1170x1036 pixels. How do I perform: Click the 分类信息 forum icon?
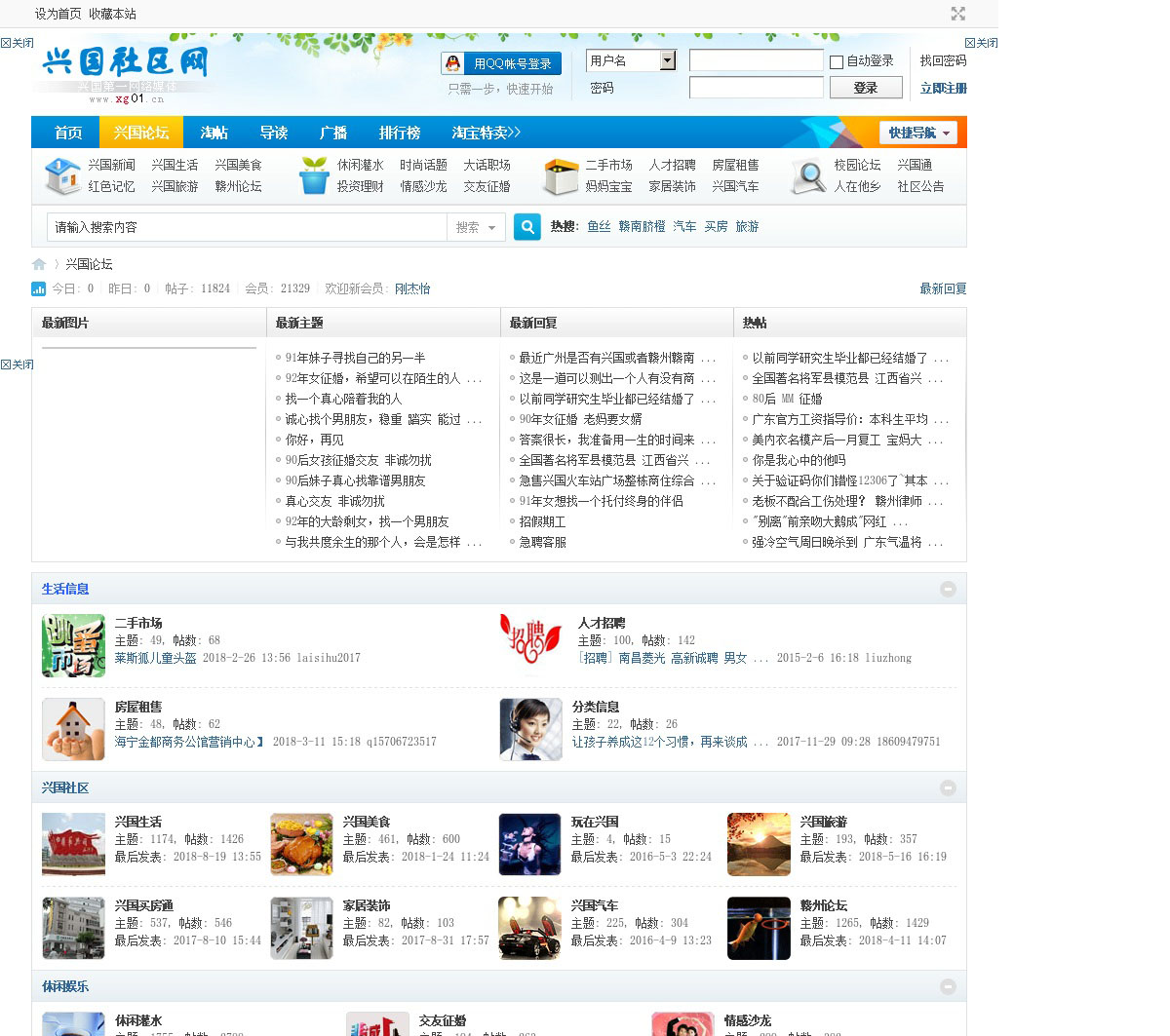tap(531, 729)
